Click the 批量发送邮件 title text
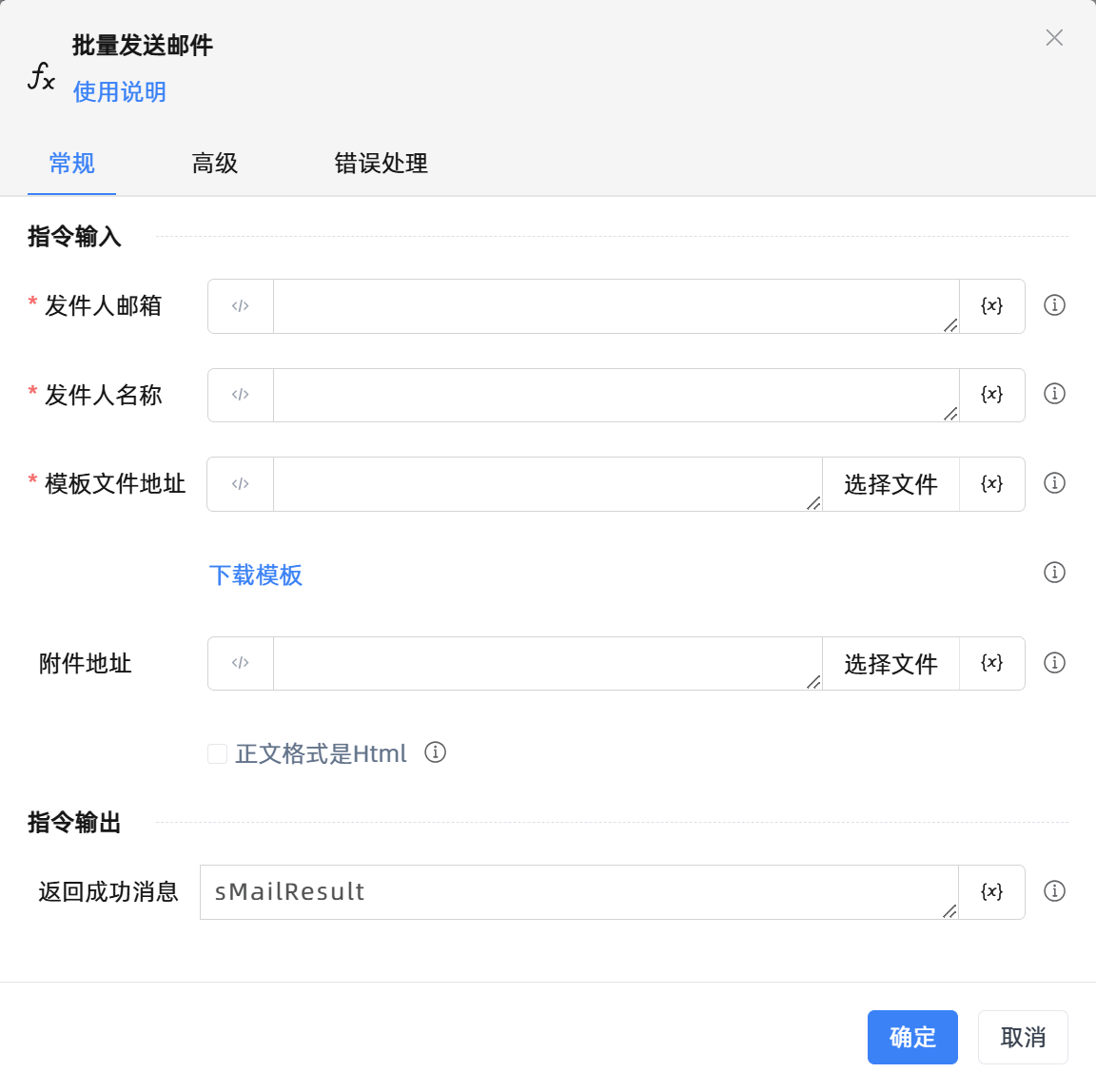 click(143, 46)
